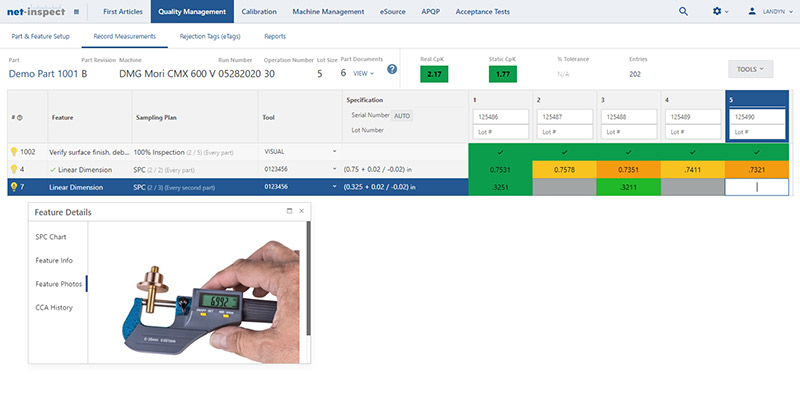Click the empty measurement input for part 5, feature 7

pos(757,187)
